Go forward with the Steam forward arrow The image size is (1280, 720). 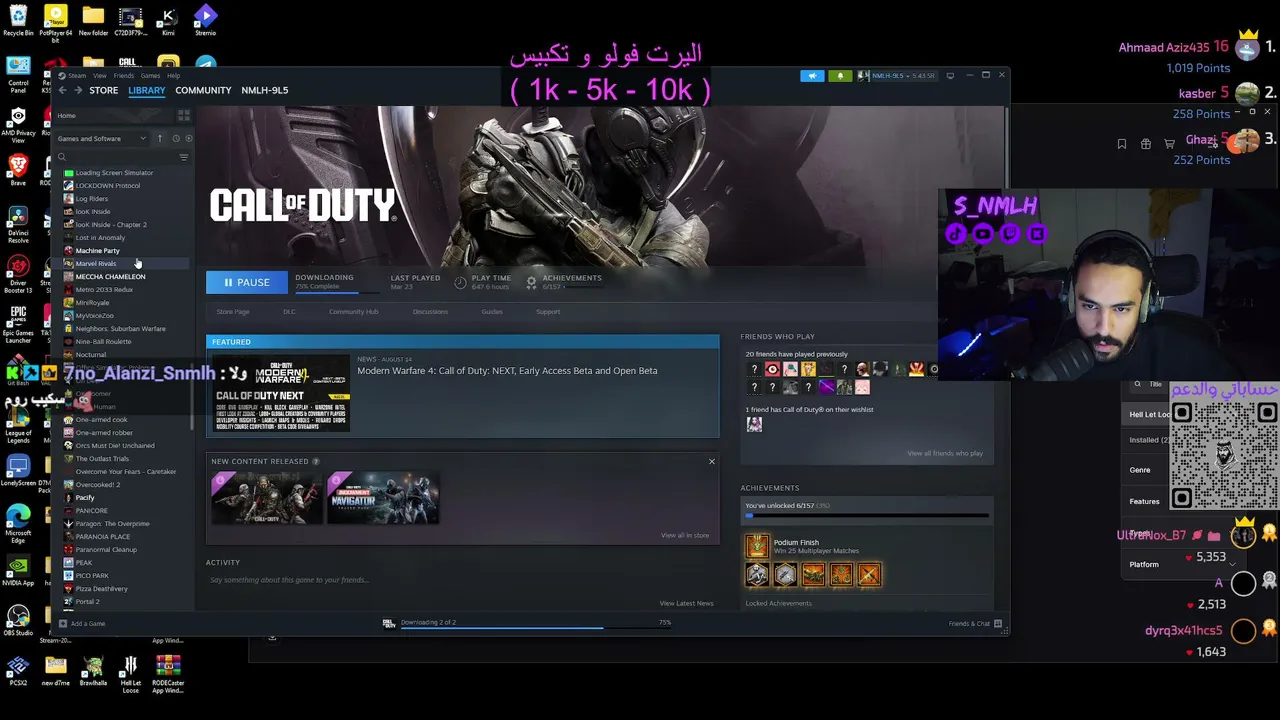coord(78,90)
